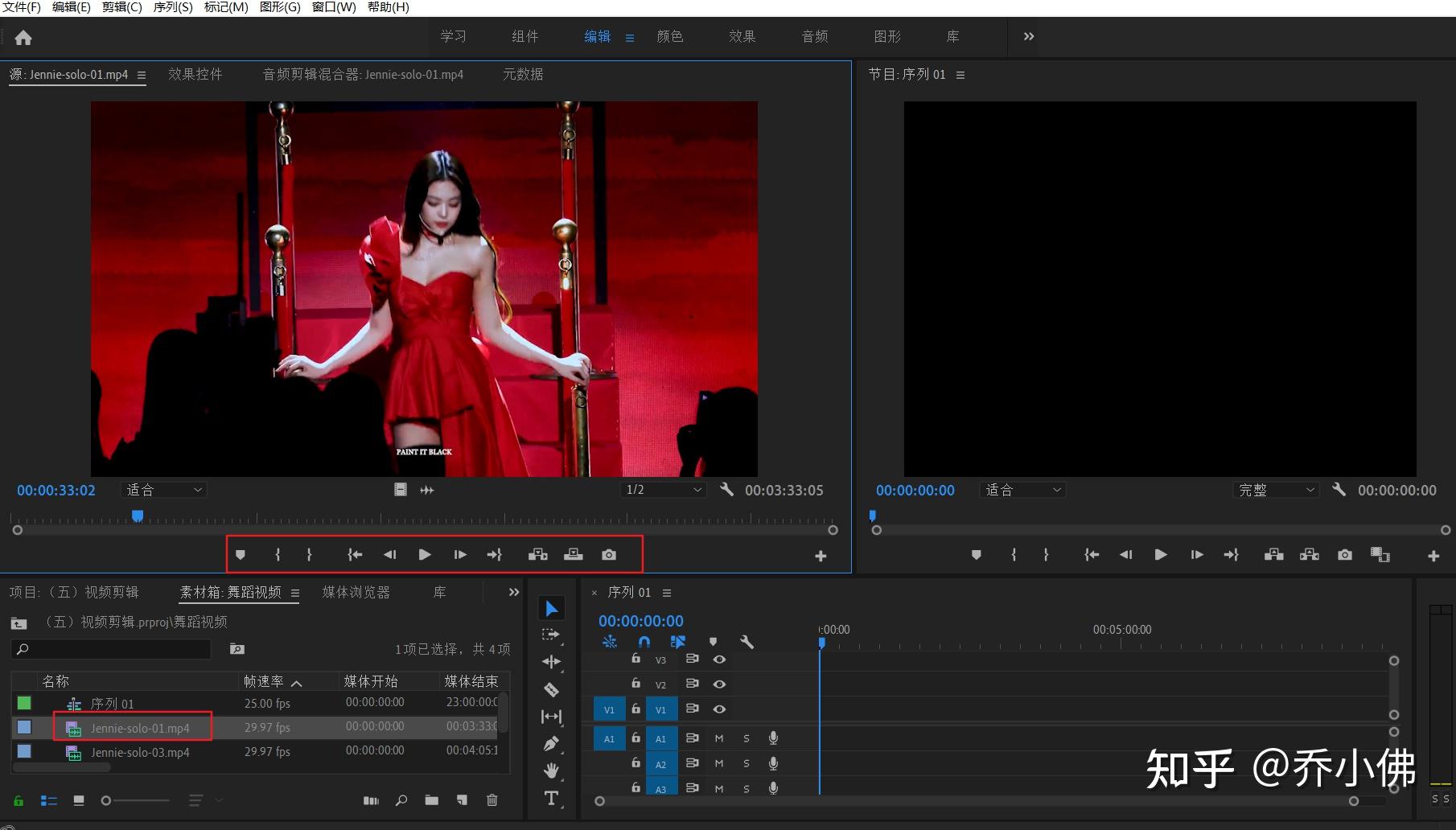
Task: Switch to the Hand tool
Action: click(x=551, y=770)
